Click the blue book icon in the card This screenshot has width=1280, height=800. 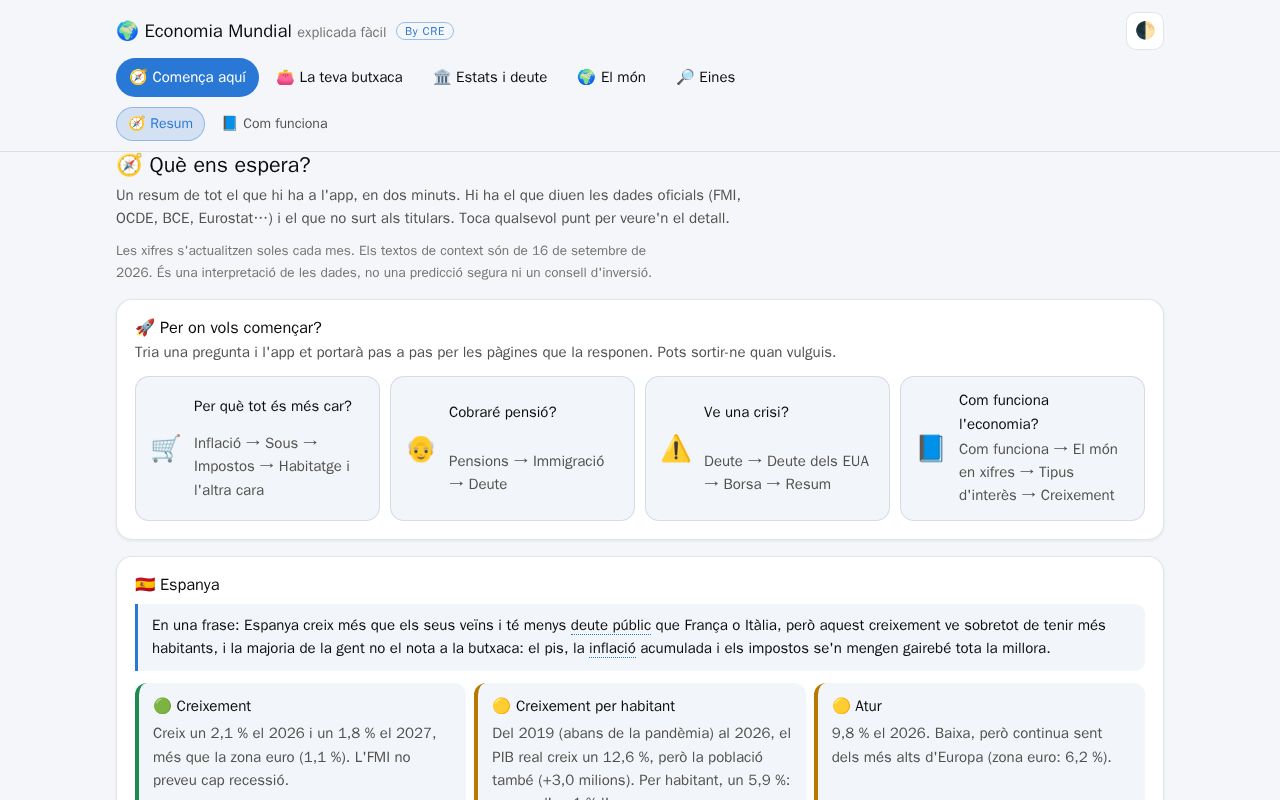(x=931, y=448)
